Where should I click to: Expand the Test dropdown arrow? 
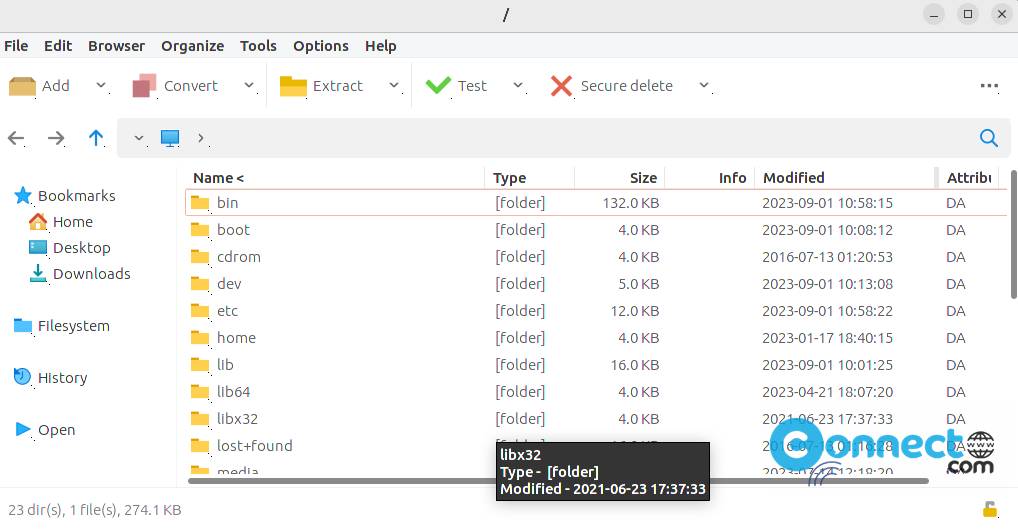517,85
